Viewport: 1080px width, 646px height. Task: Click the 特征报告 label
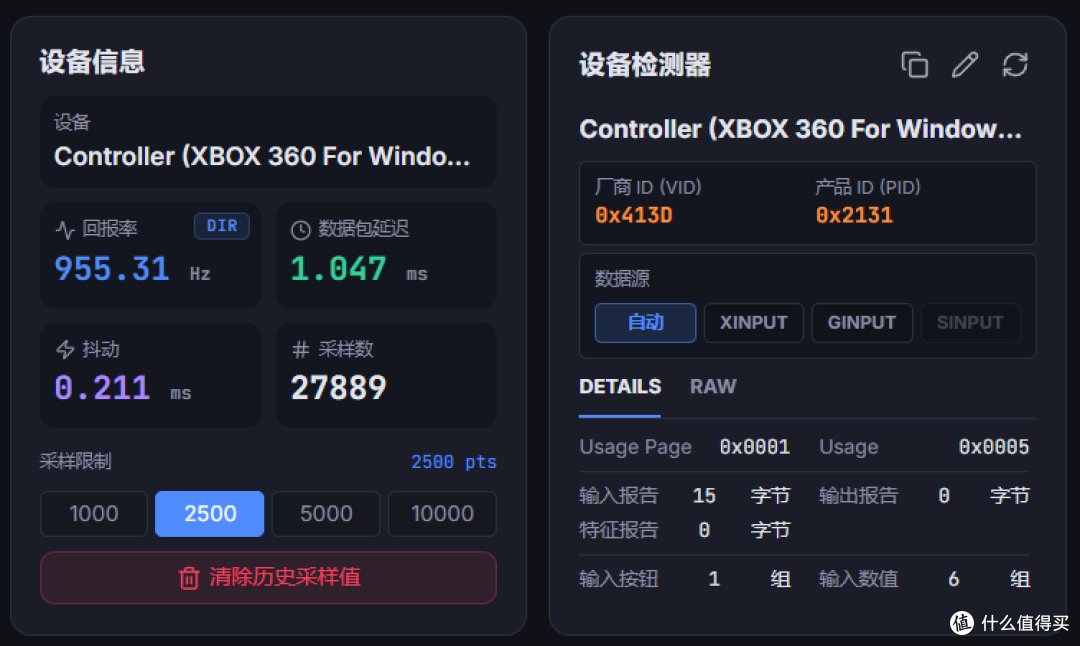(x=619, y=530)
